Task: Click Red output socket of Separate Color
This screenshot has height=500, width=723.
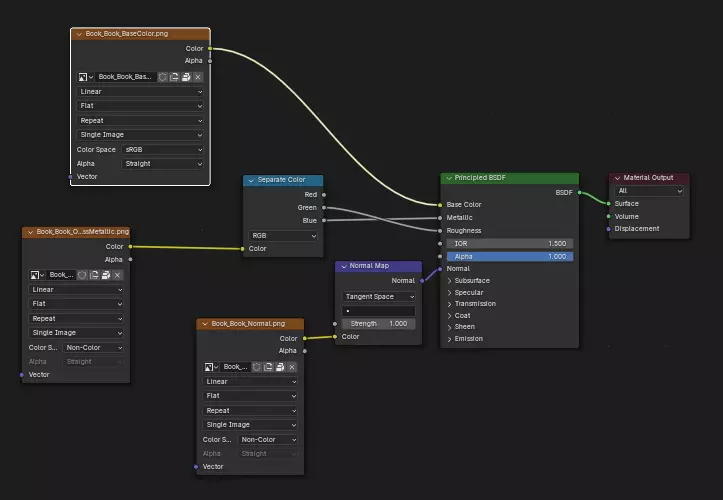Action: pos(324,195)
